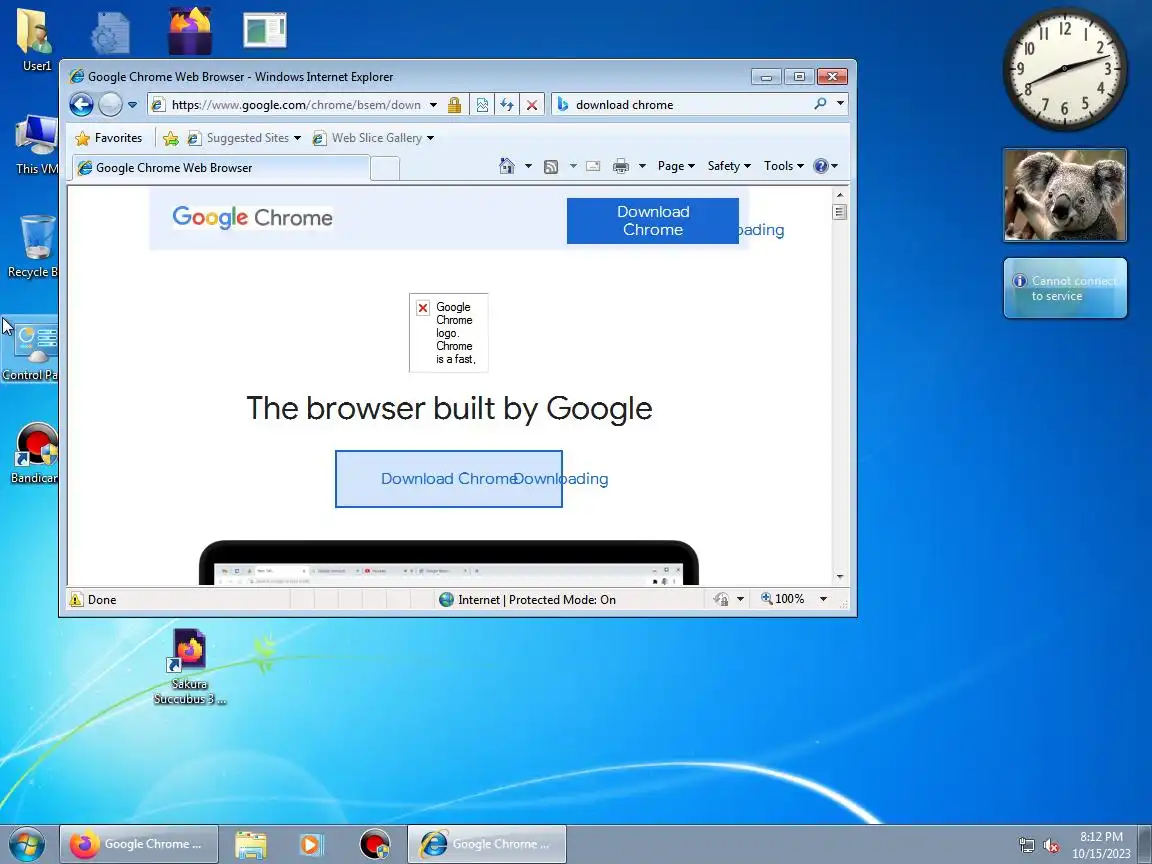The image size is (1152, 864).
Task: Select the Google Chrome Web Browser tab
Action: [220, 168]
